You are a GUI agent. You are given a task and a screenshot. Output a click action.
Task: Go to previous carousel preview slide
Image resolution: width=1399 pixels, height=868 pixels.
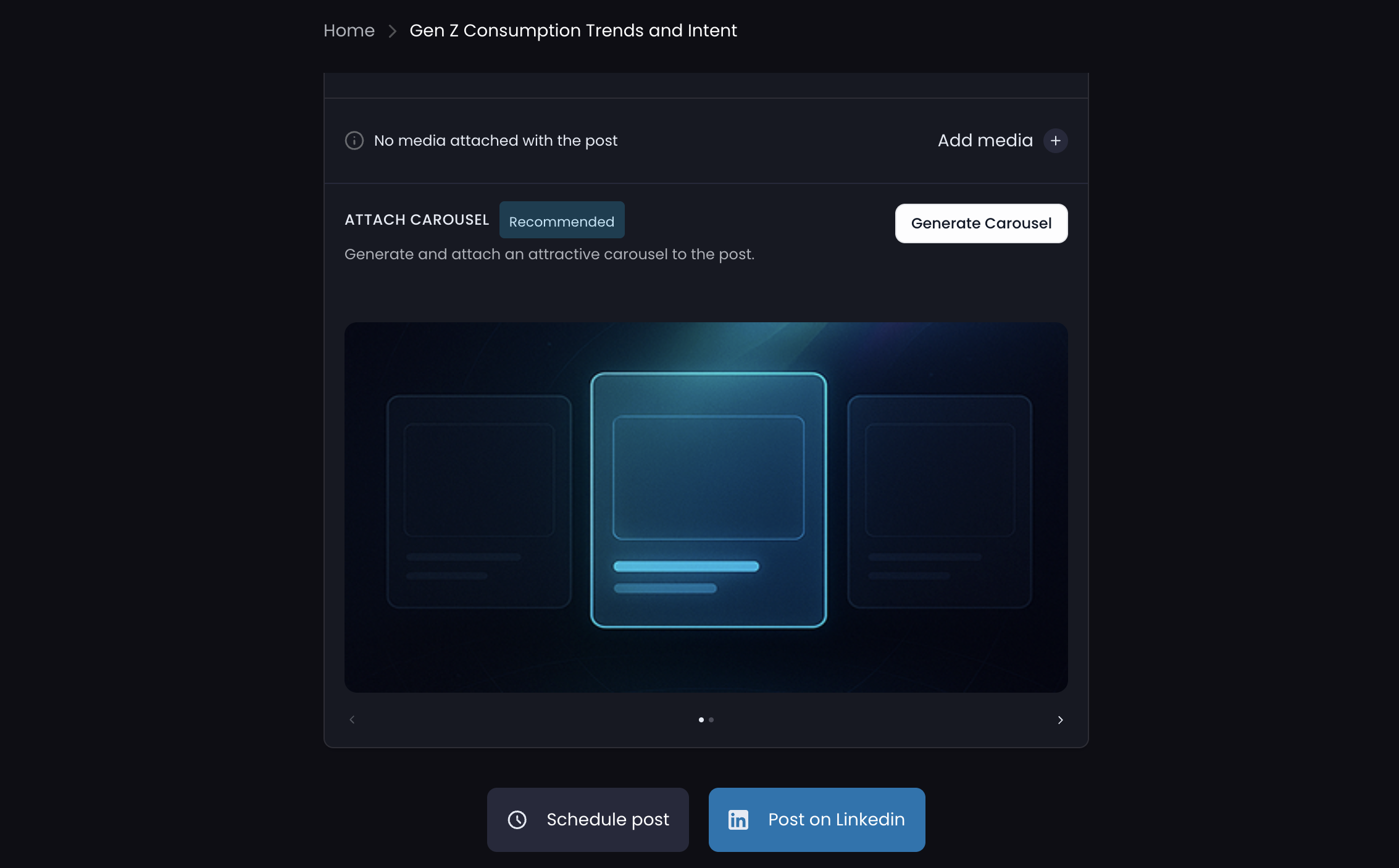(x=352, y=720)
